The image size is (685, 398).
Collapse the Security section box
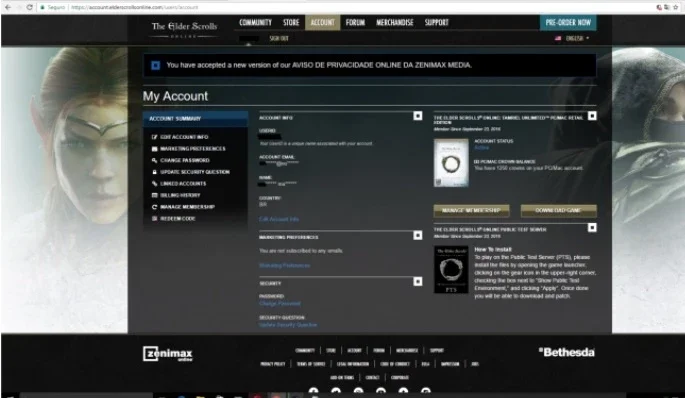pos(418,281)
